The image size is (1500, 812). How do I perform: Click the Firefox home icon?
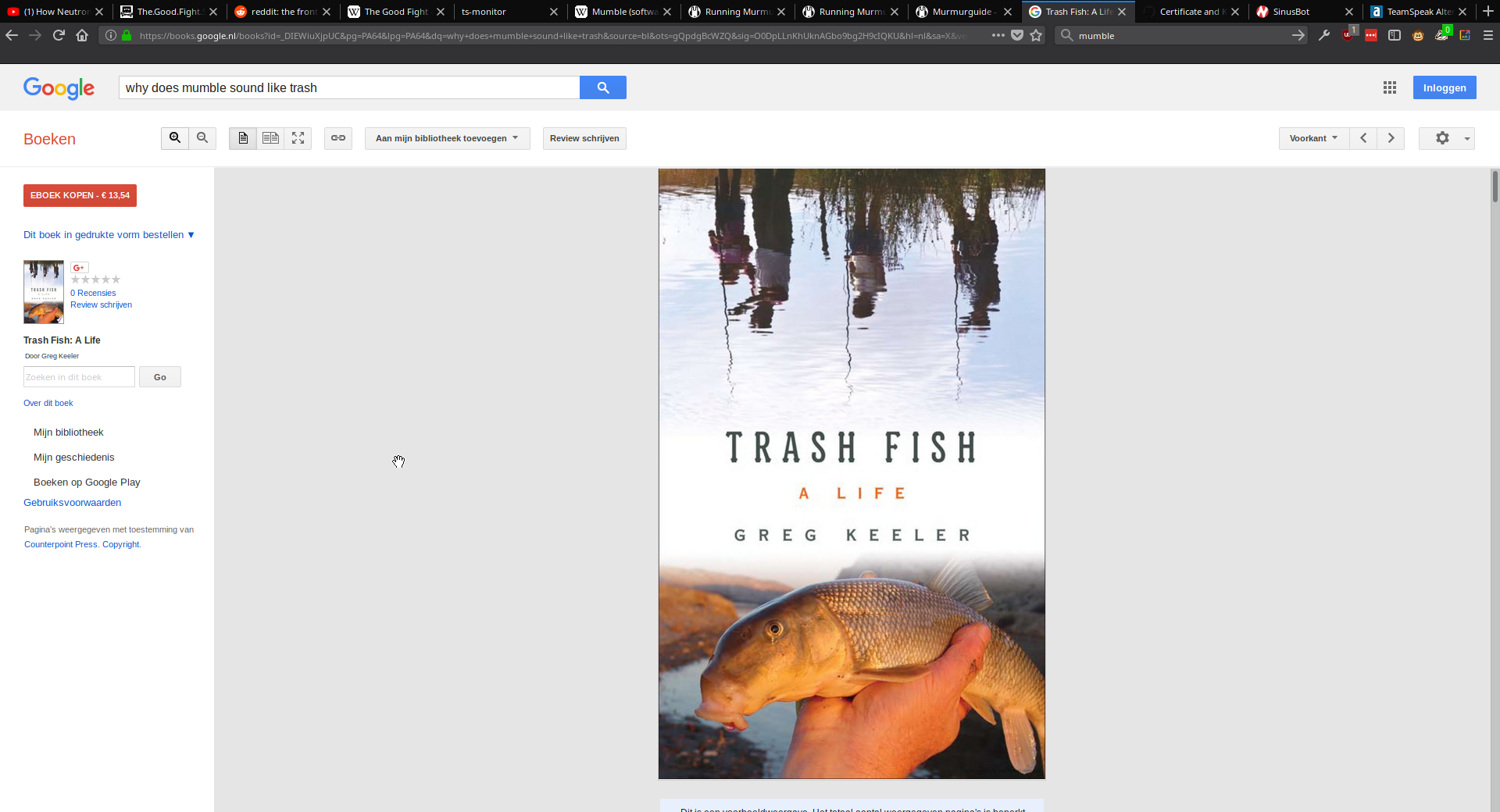pos(82,35)
